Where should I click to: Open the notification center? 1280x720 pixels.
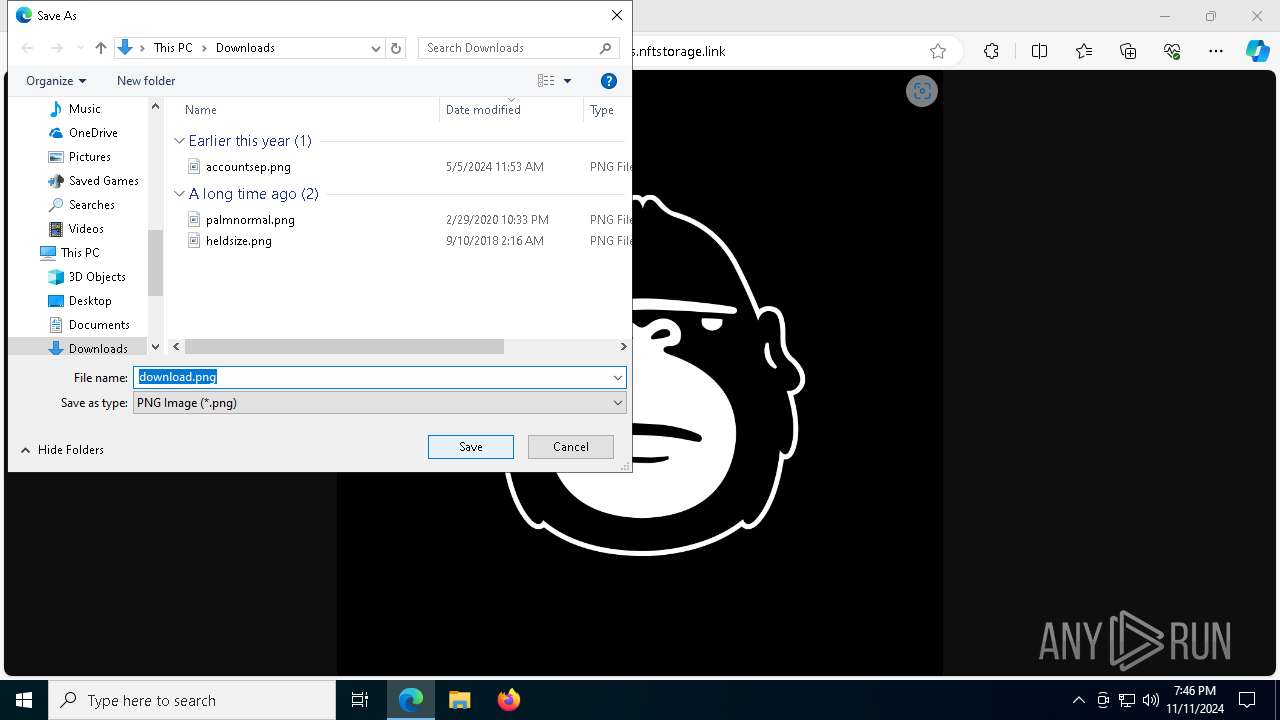1247,700
